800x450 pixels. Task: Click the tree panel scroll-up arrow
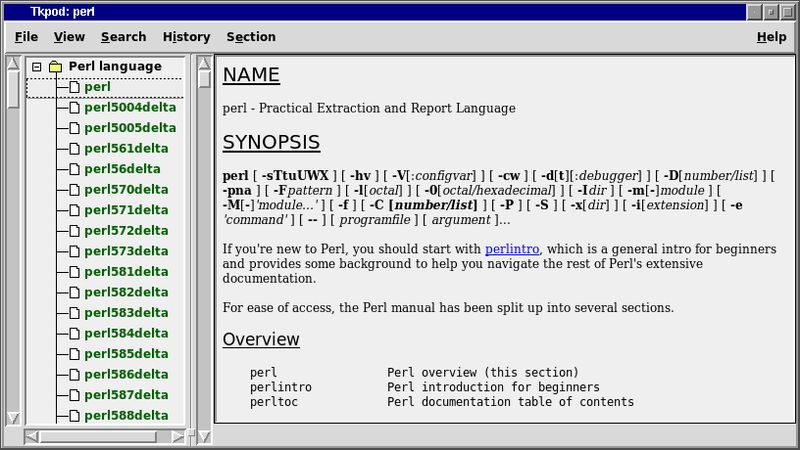click(x=13, y=63)
